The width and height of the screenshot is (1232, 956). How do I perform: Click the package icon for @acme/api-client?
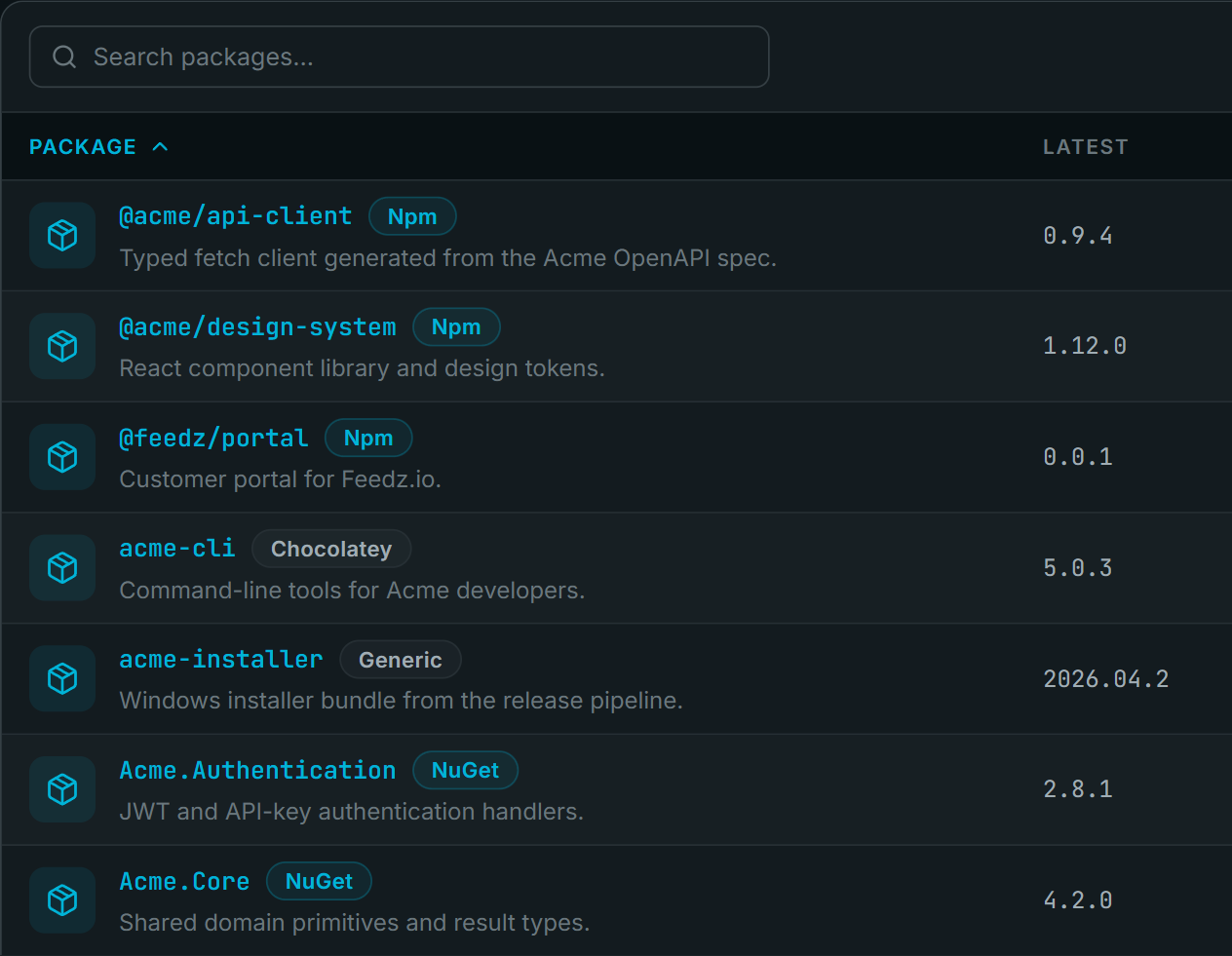(62, 235)
